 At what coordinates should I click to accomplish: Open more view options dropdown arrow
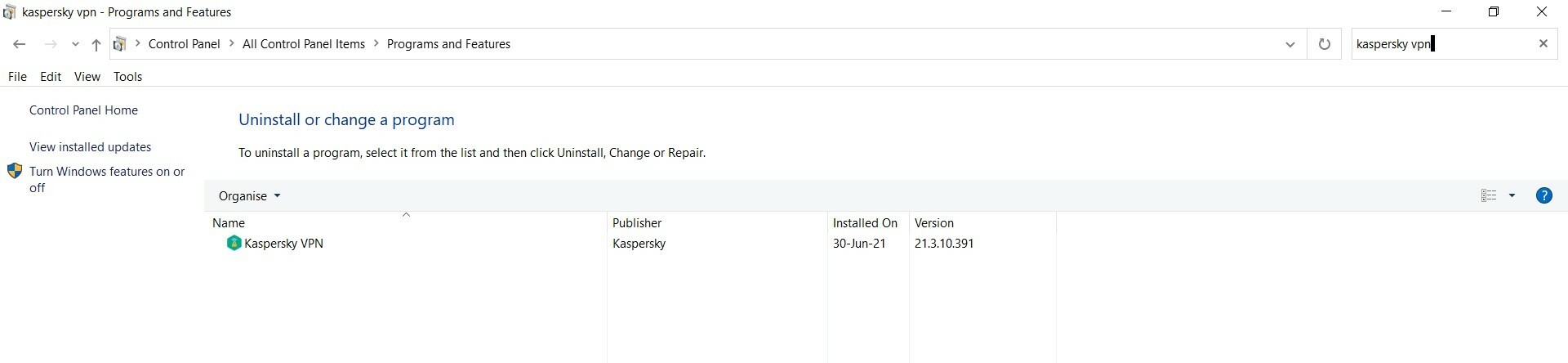1512,195
